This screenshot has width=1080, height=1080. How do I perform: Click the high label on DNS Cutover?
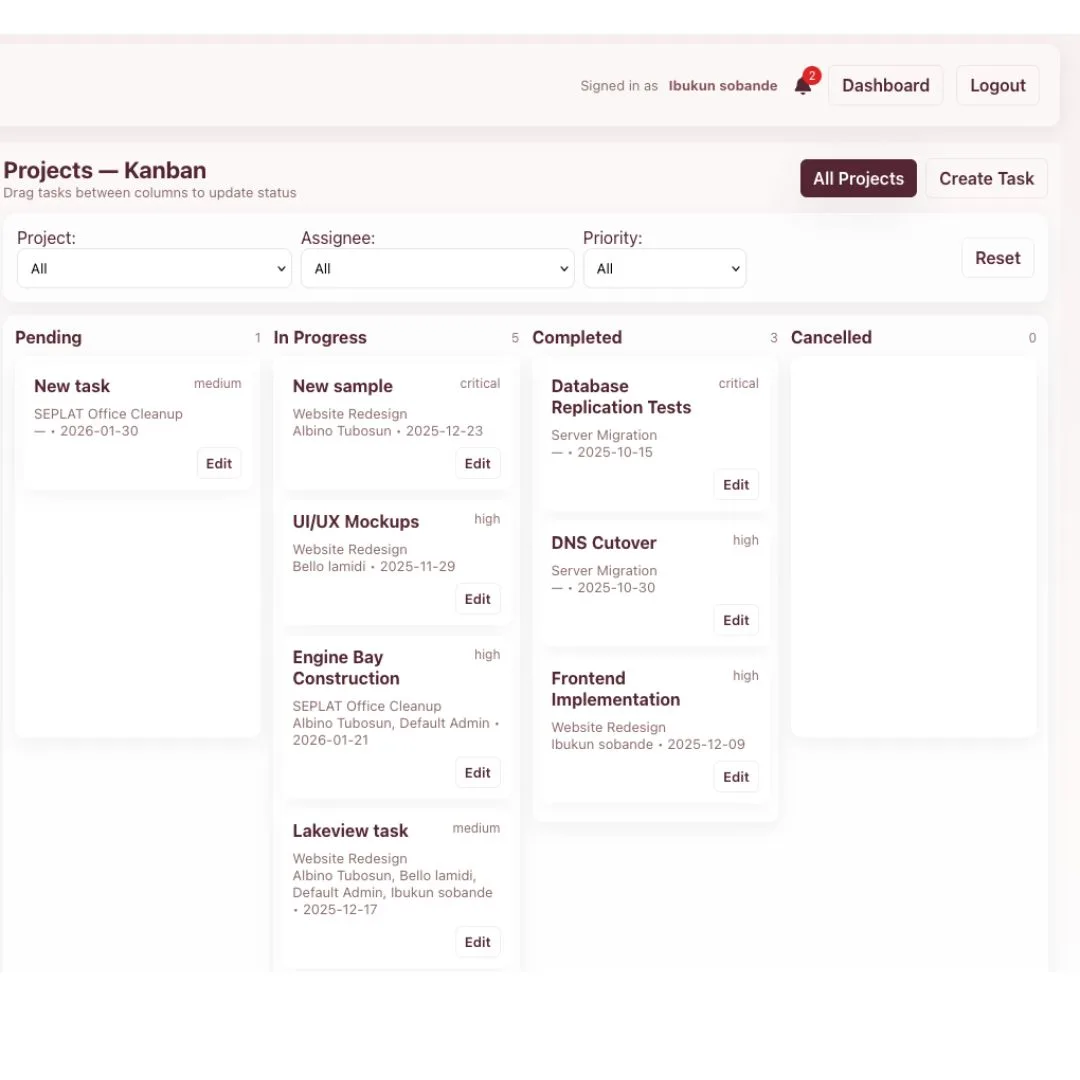point(745,541)
